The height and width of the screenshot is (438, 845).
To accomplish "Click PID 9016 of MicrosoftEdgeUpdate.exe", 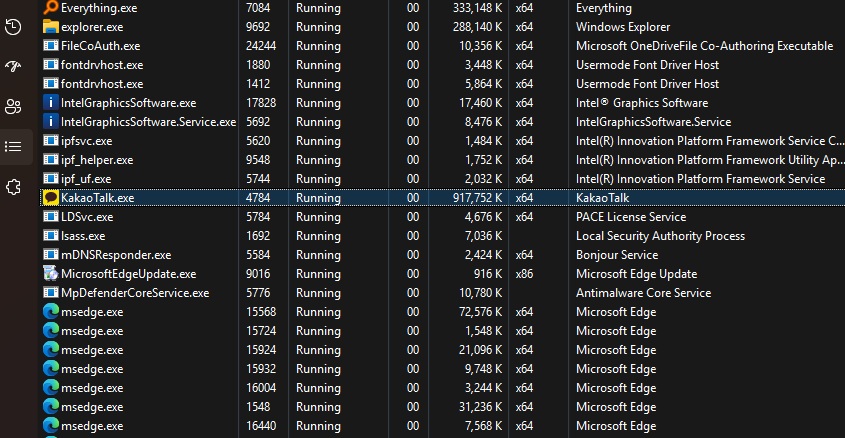I will pos(258,274).
